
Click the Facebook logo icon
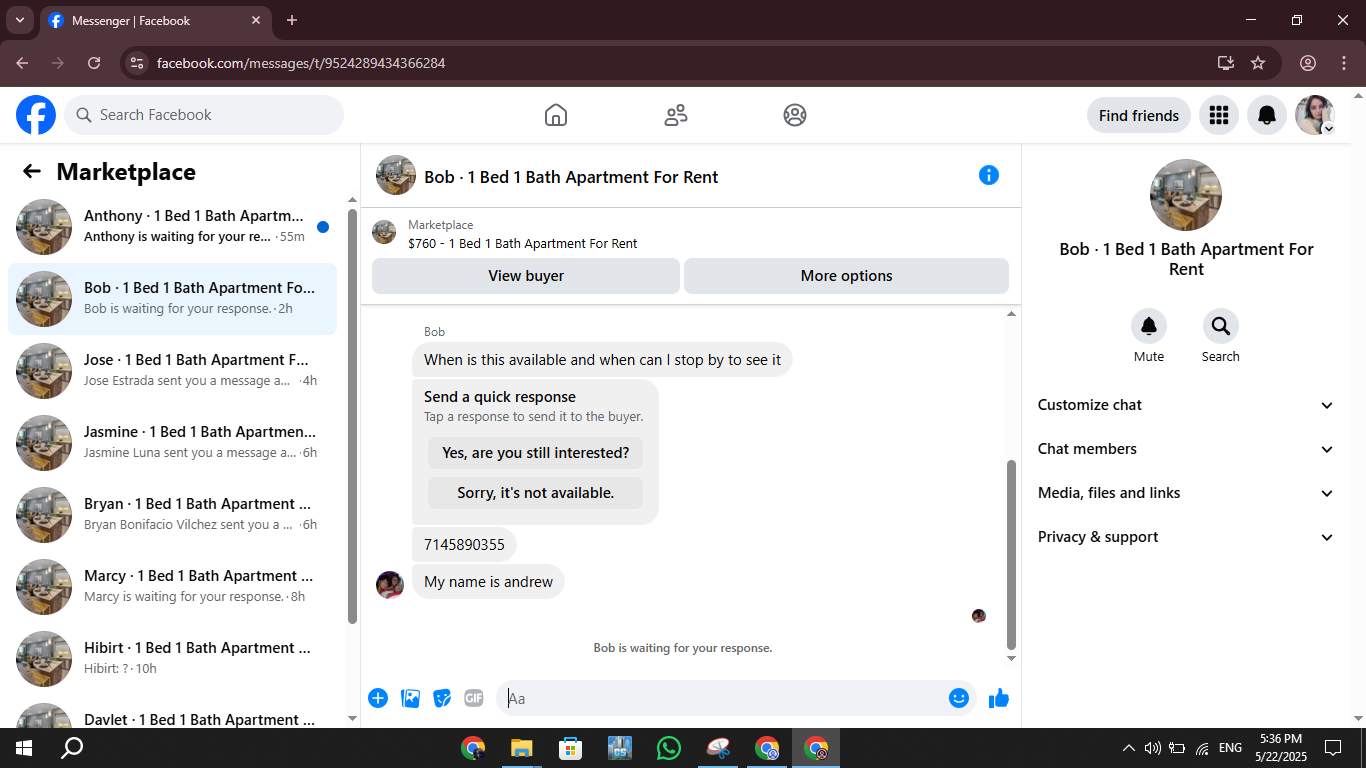pos(36,115)
